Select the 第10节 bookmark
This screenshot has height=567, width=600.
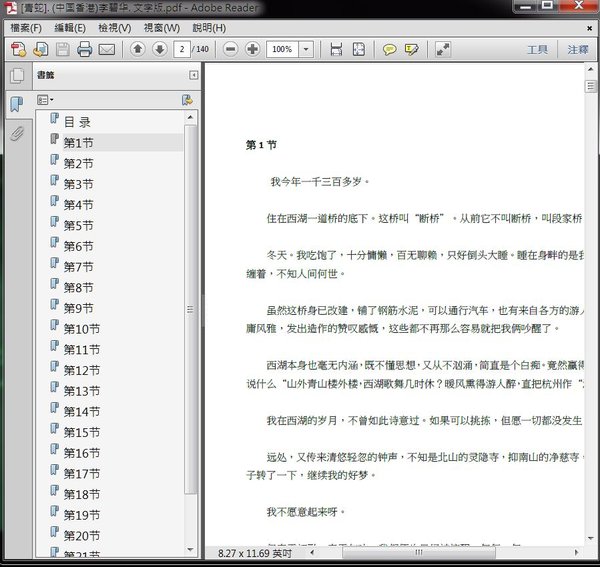coord(81,329)
